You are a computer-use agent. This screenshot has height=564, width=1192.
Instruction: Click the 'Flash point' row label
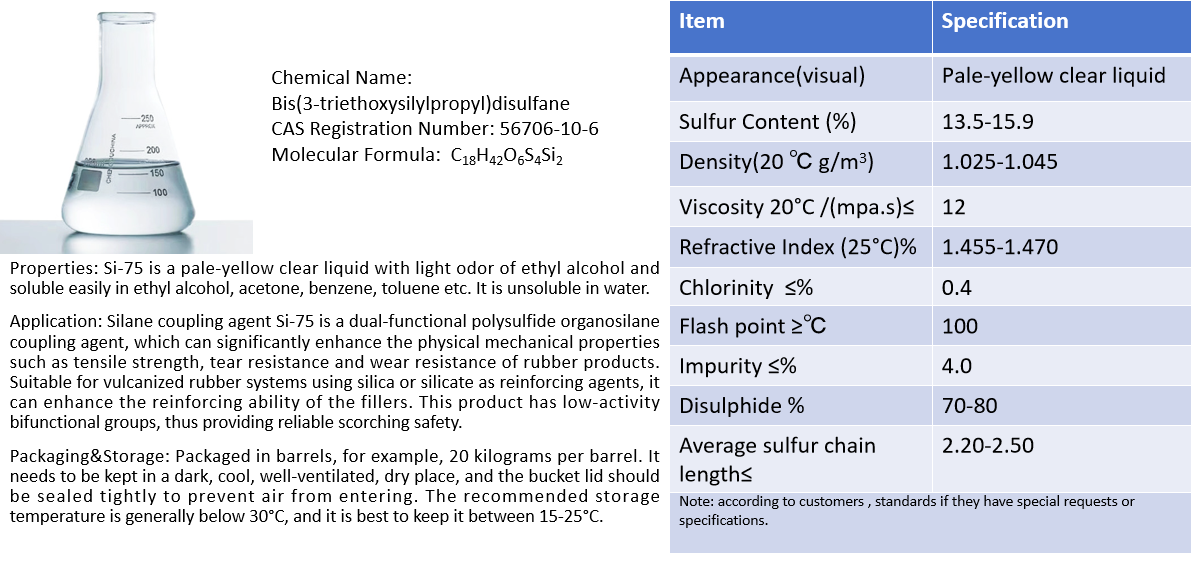[752, 327]
